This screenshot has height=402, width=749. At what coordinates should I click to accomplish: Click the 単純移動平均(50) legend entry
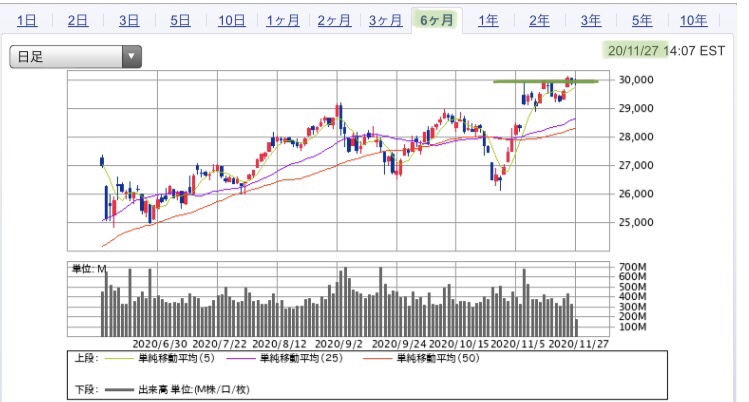pyautogui.click(x=438, y=358)
